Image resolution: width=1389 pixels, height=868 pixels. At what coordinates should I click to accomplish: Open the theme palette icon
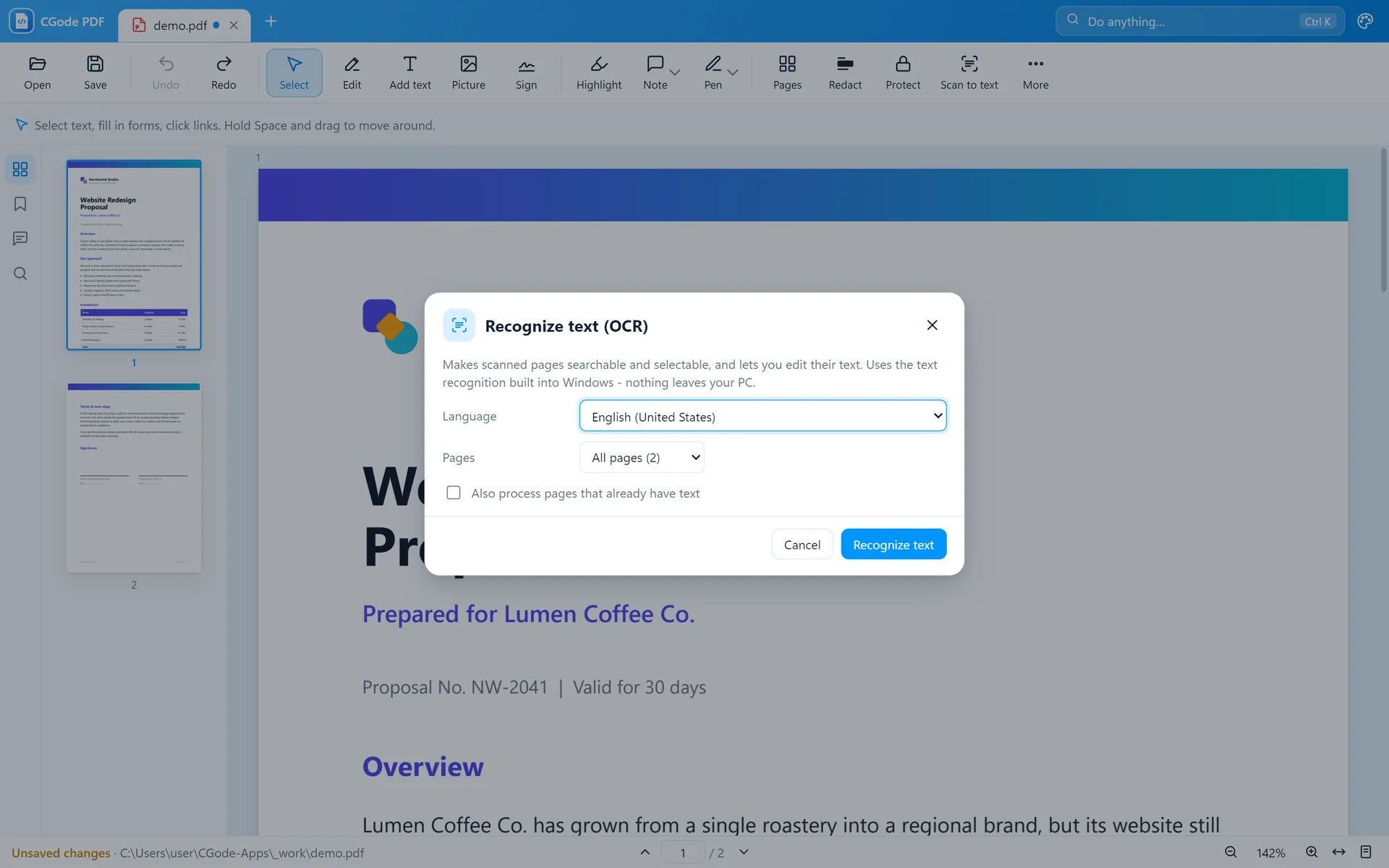[1365, 21]
